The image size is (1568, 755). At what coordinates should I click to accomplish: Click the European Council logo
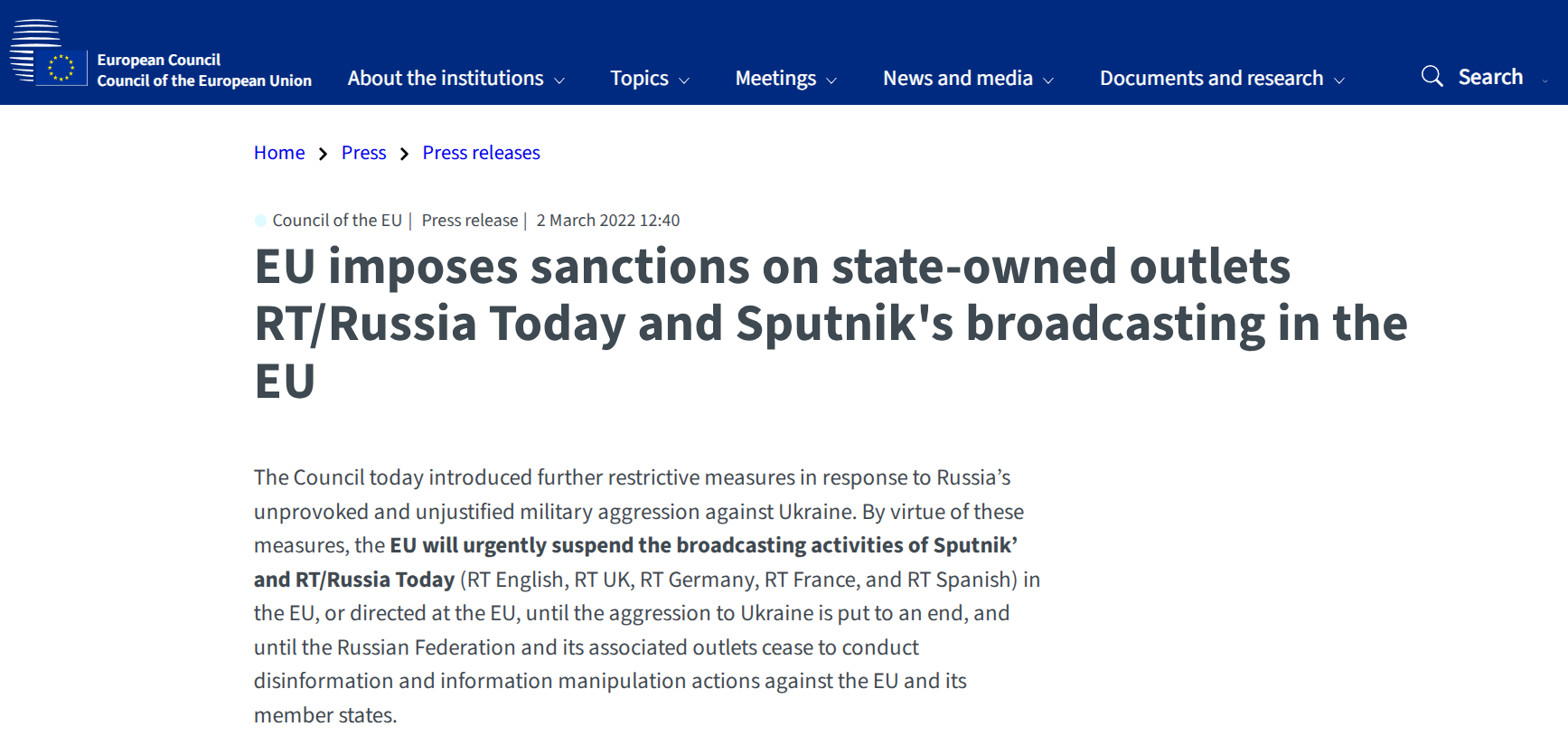48,52
